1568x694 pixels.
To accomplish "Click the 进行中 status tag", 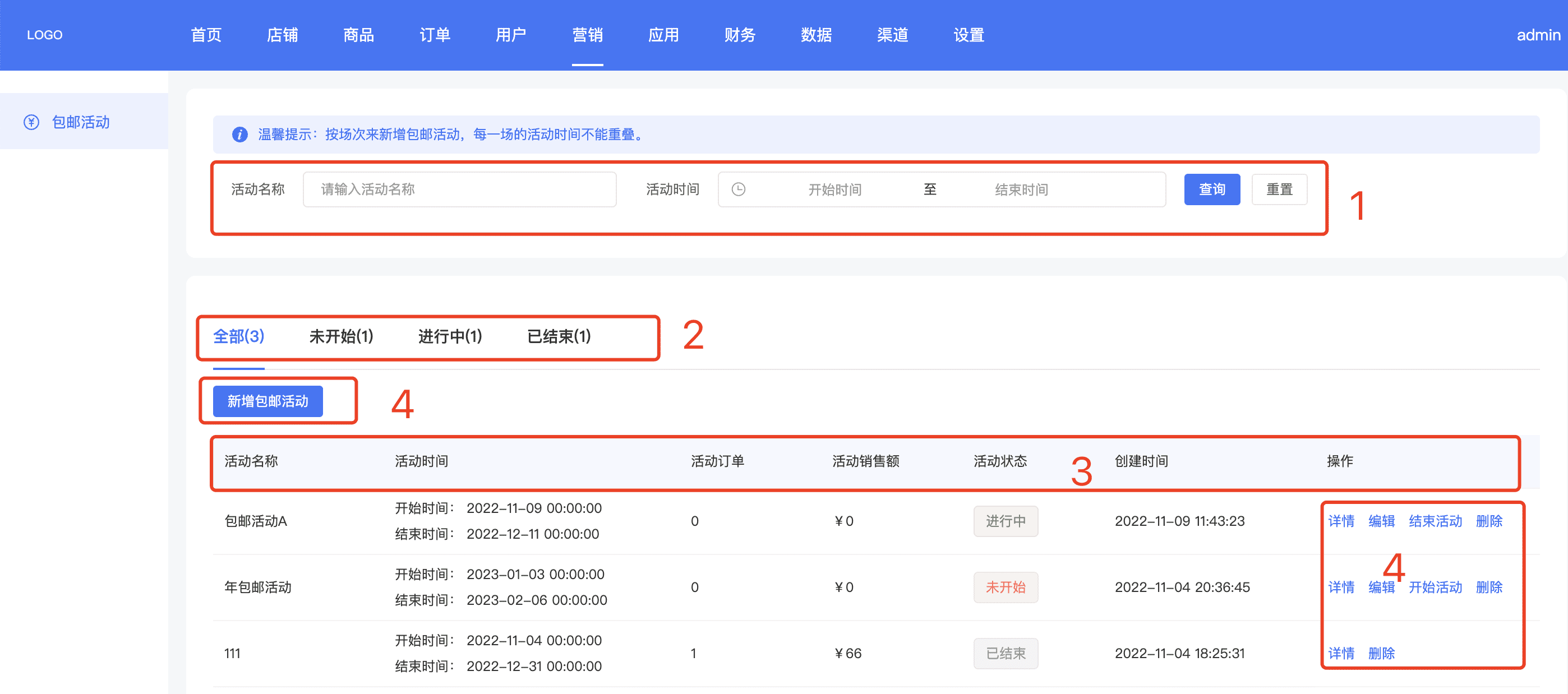I will tap(1006, 521).
